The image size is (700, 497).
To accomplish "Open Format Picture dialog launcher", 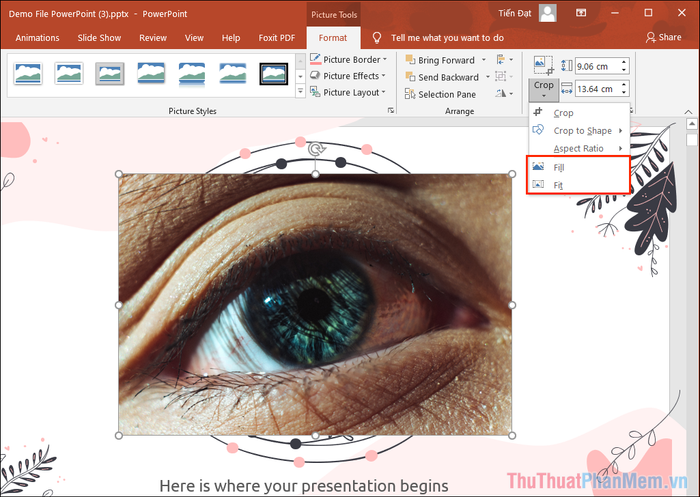I will (x=391, y=110).
